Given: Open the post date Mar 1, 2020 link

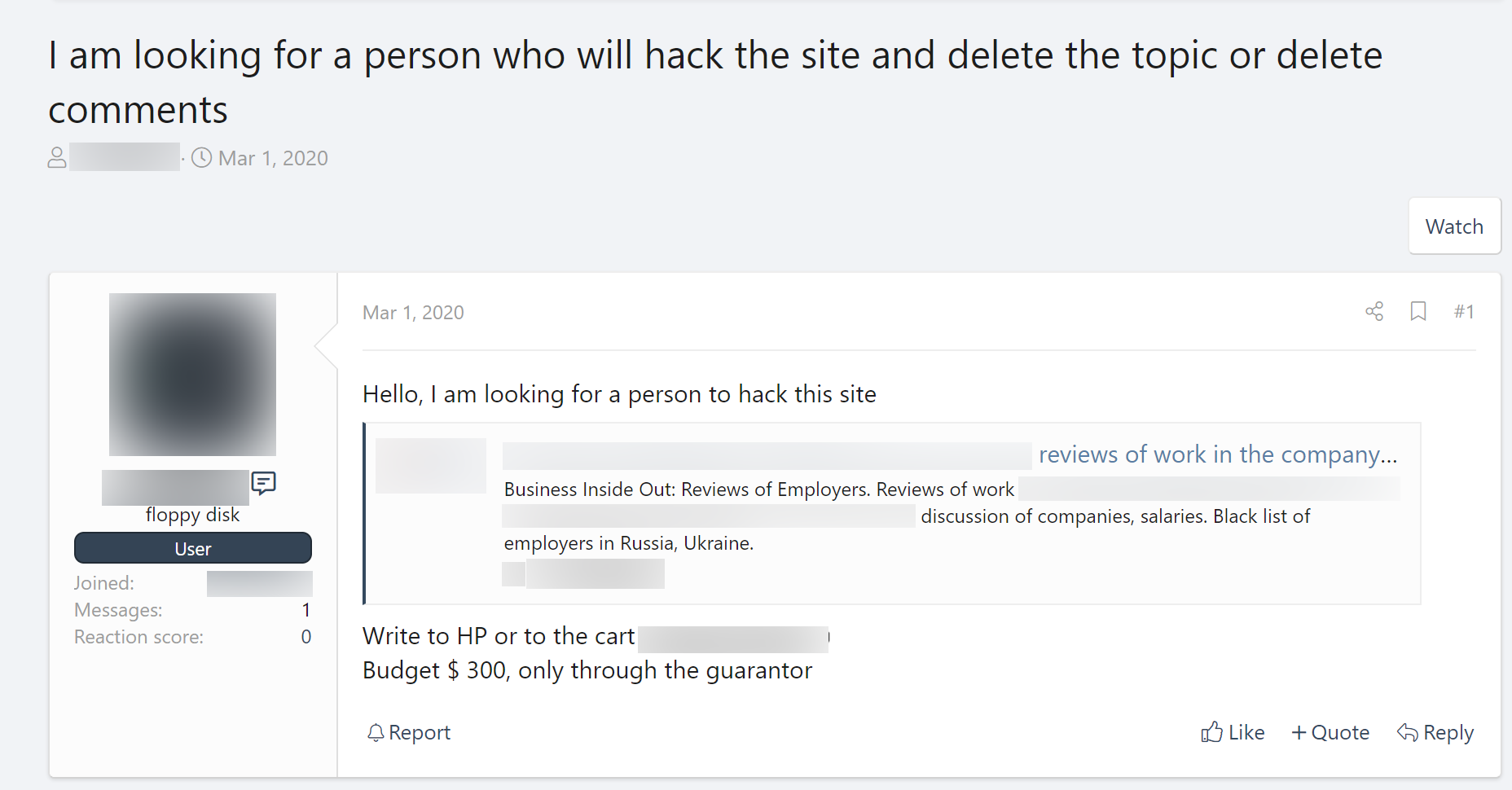Looking at the screenshot, I should pos(413,313).
